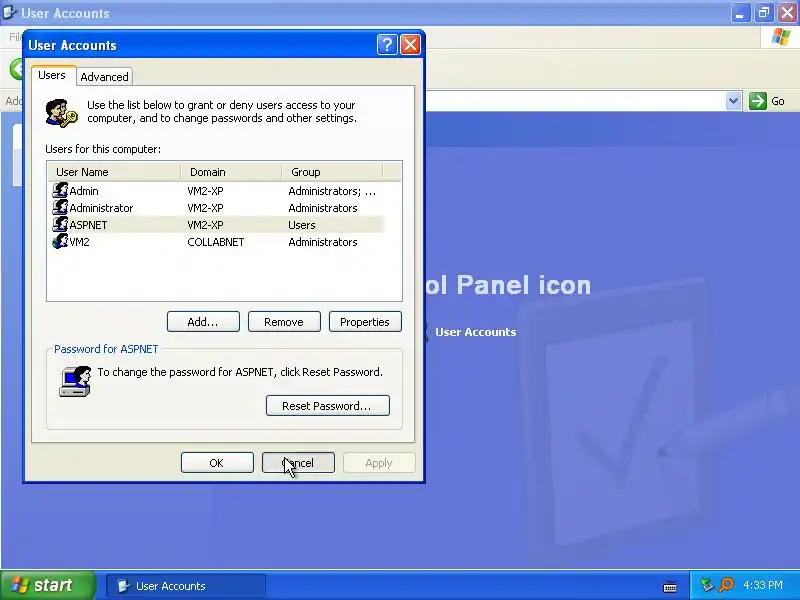Click the clock showing 4:33 PM
The height and width of the screenshot is (600, 800).
tap(763, 585)
